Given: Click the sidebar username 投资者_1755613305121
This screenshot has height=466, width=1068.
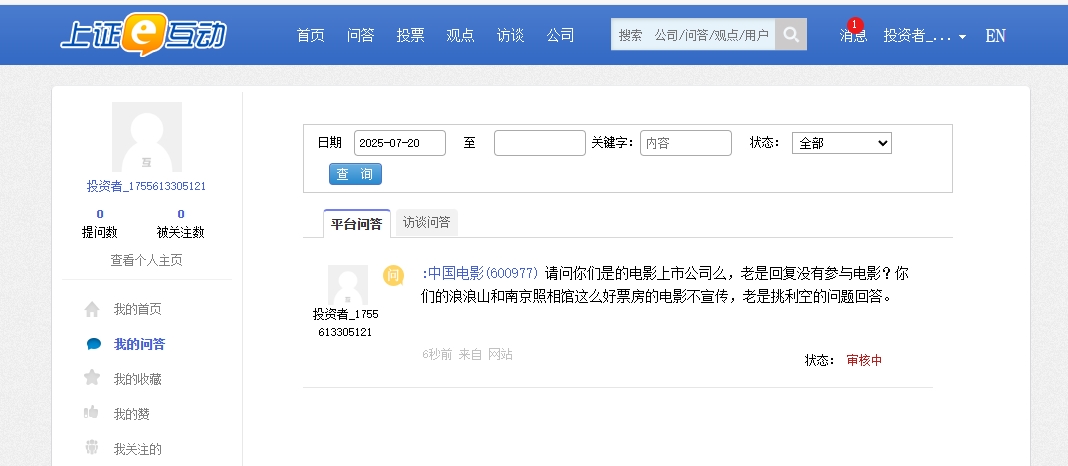Looking at the screenshot, I should click(146, 186).
